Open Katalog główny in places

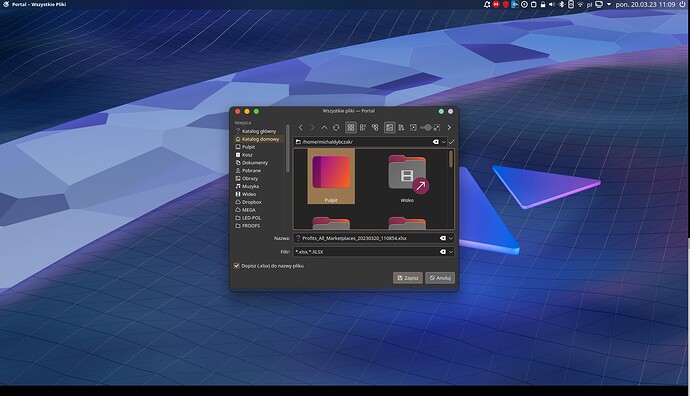coord(259,131)
